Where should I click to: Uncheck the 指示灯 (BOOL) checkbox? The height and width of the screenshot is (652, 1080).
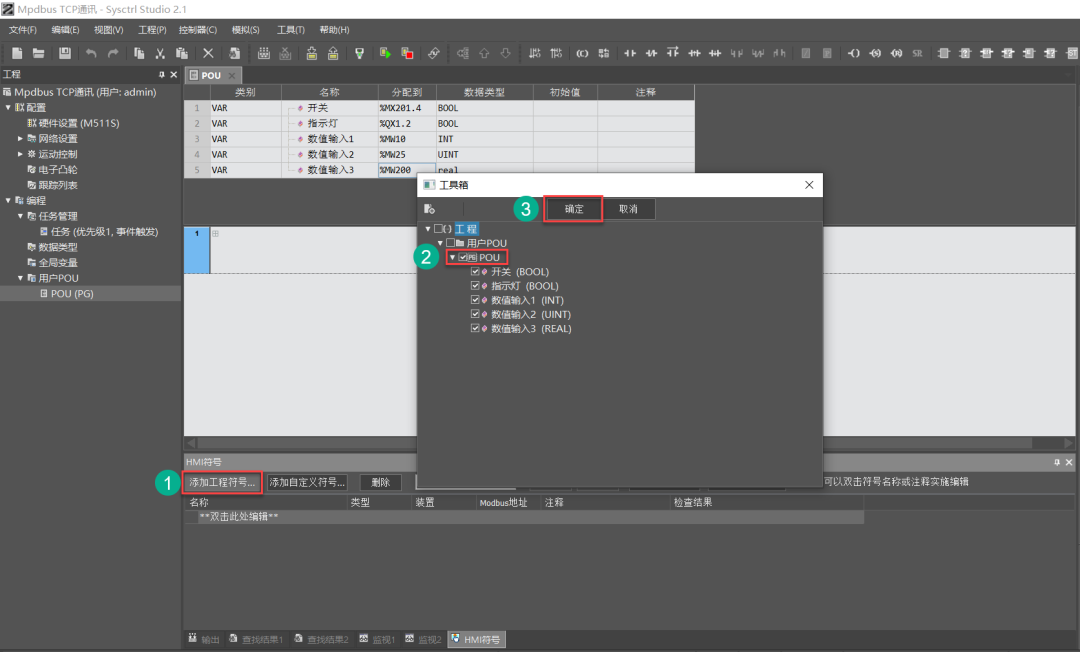point(475,286)
